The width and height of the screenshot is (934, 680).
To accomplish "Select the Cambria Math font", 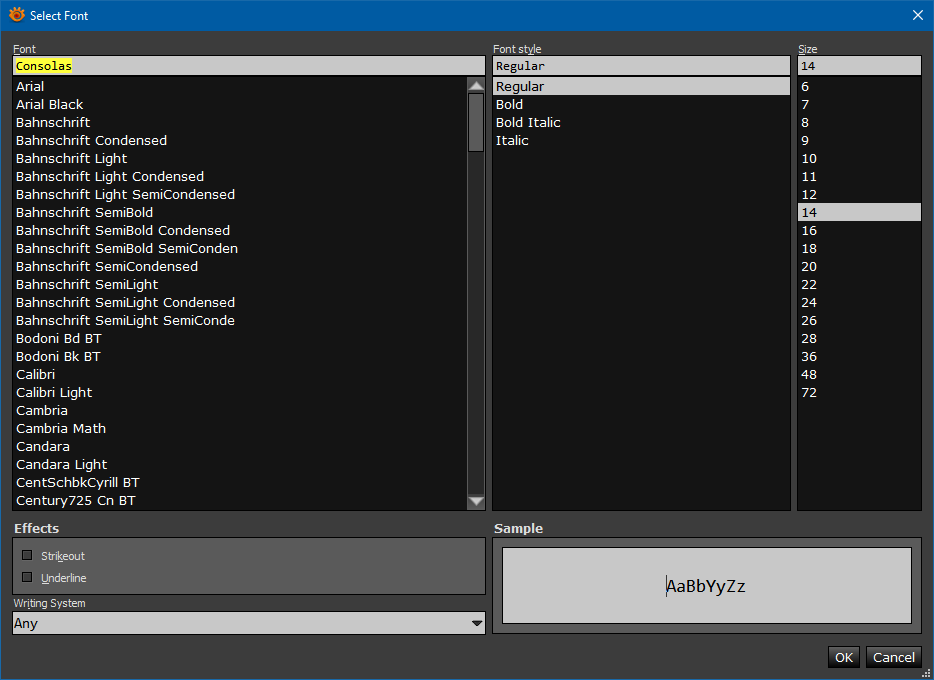I will pyautogui.click(x=61, y=428).
